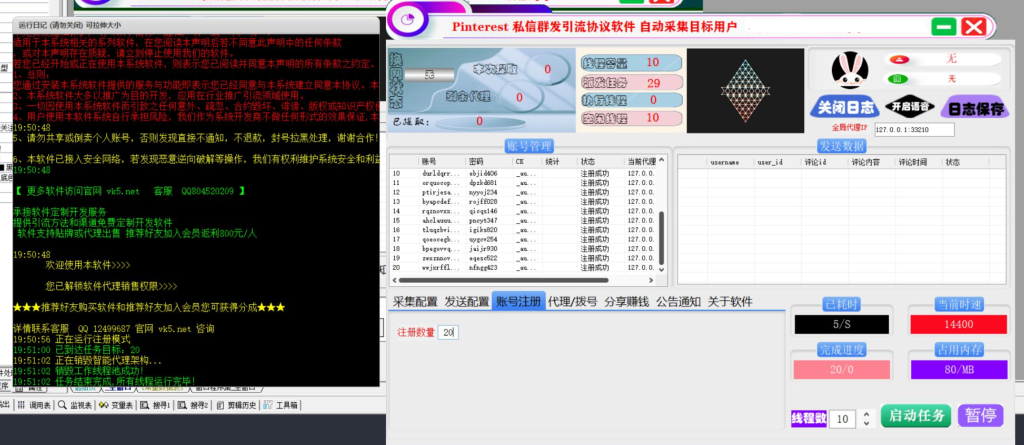
Task: Click the 账号 column header
Action: (442, 161)
